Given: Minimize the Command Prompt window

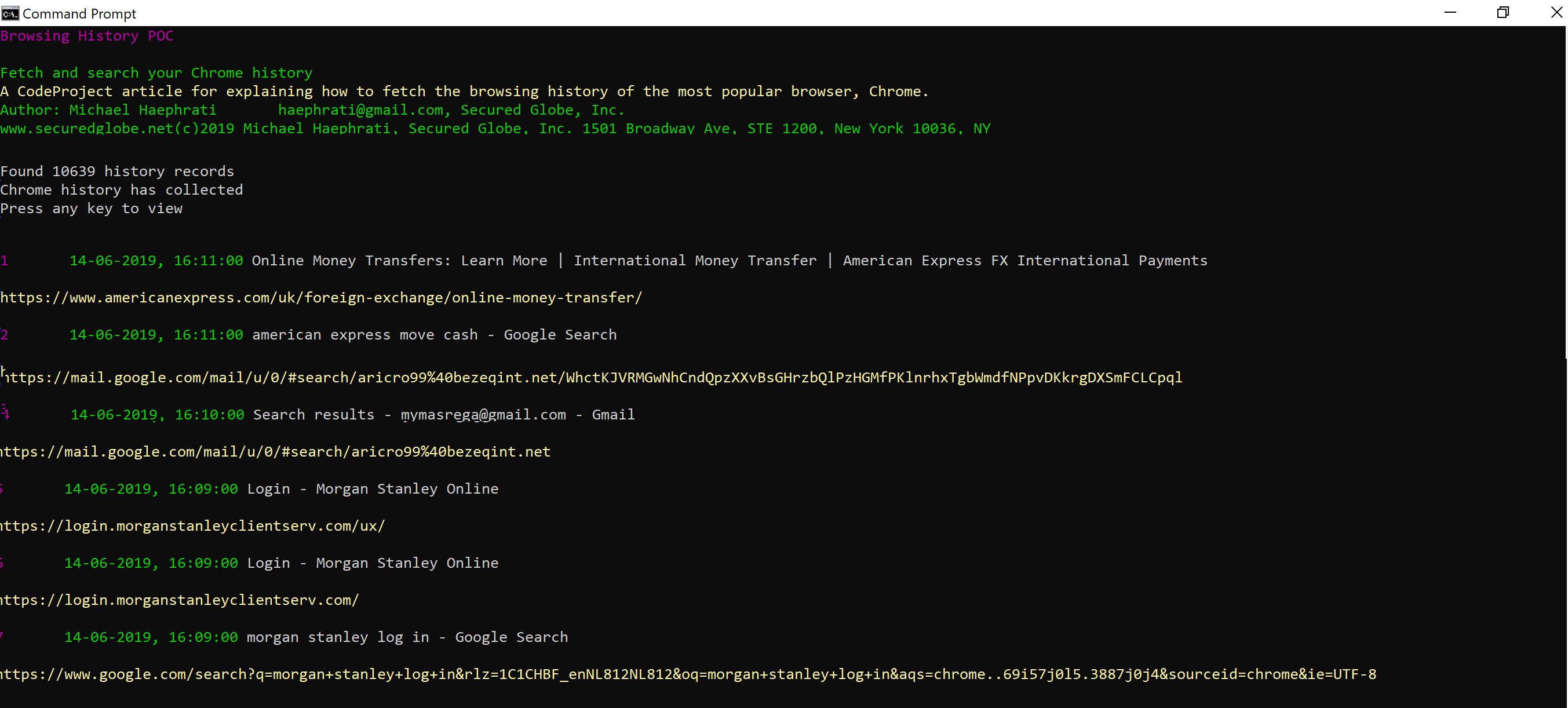Looking at the screenshot, I should (1450, 13).
